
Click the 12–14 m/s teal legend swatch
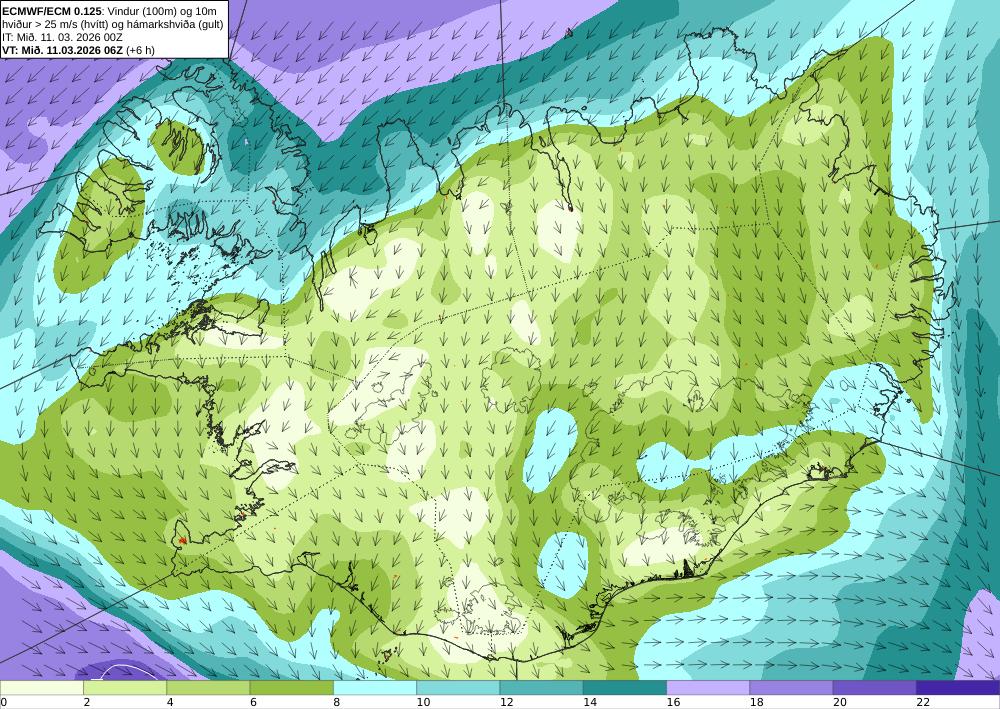click(541, 688)
